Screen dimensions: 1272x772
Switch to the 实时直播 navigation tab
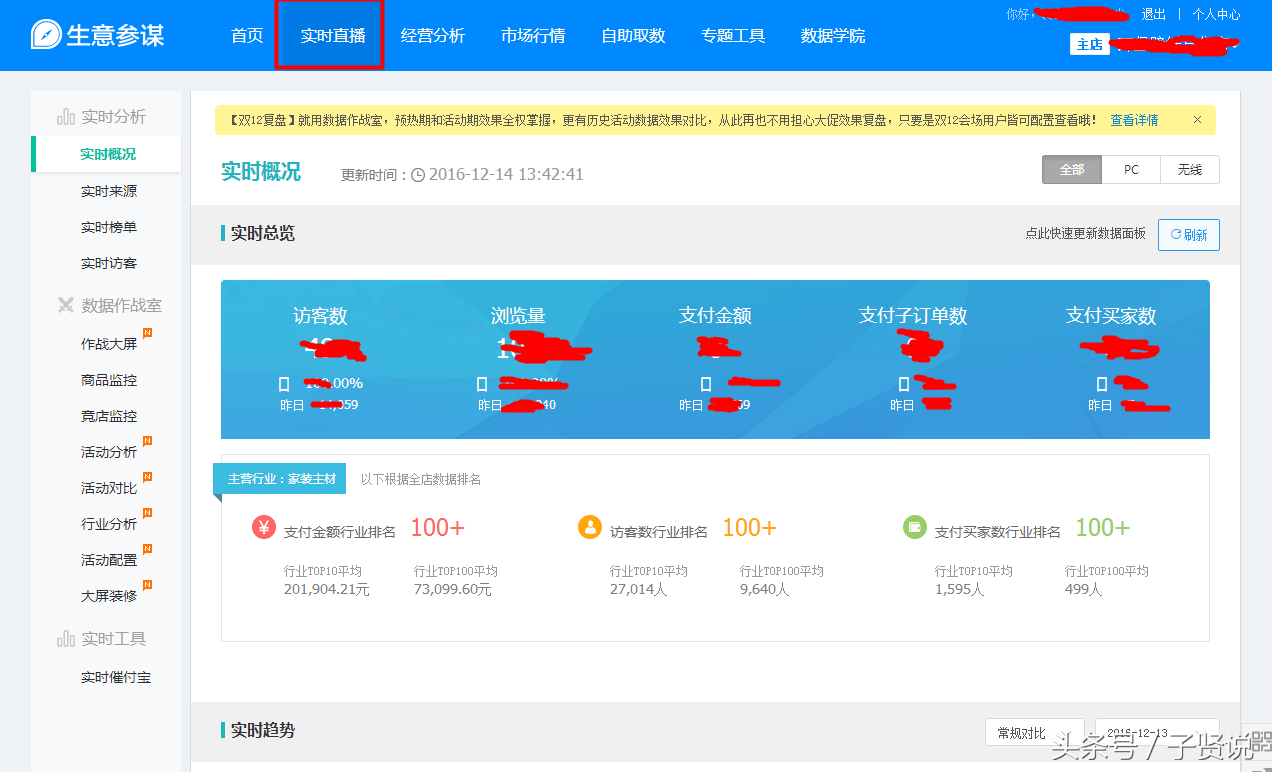click(x=330, y=35)
